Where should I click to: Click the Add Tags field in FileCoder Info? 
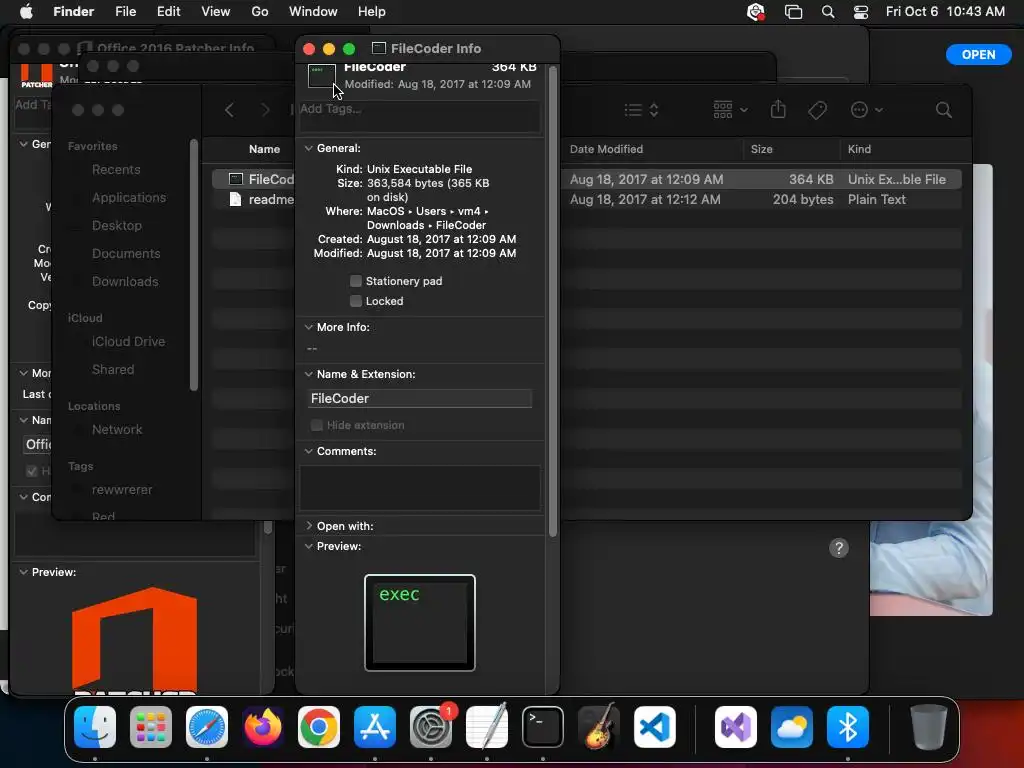click(x=420, y=116)
